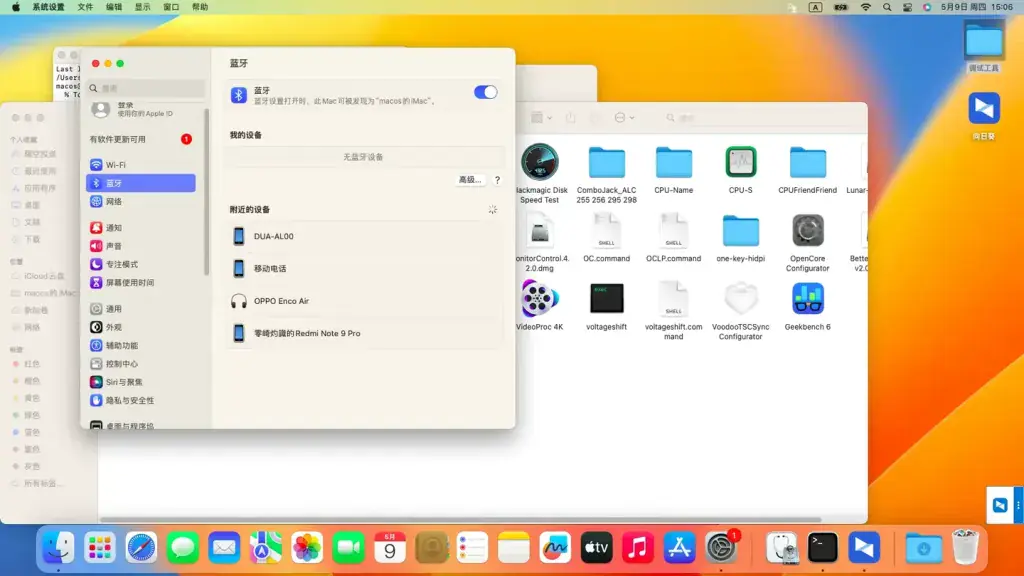Click Finder share toolbar button
Viewport: 1024px width, 576px height.
[570, 118]
